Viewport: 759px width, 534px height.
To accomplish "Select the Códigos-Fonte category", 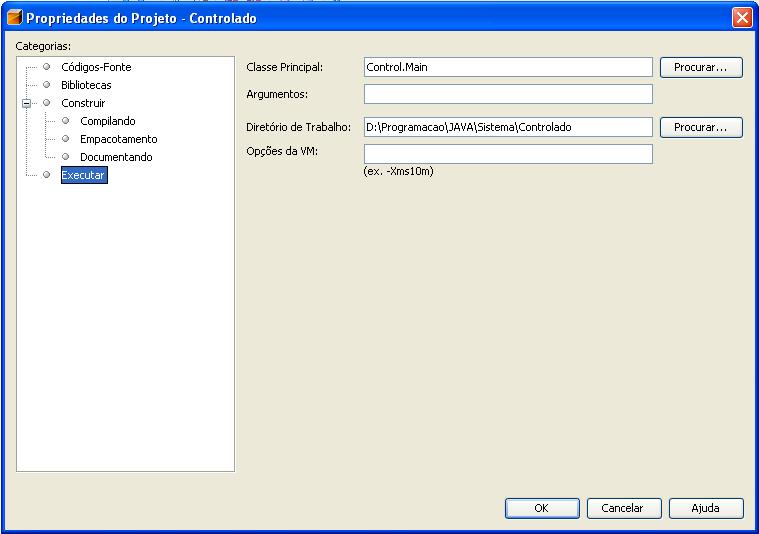I will coord(96,67).
